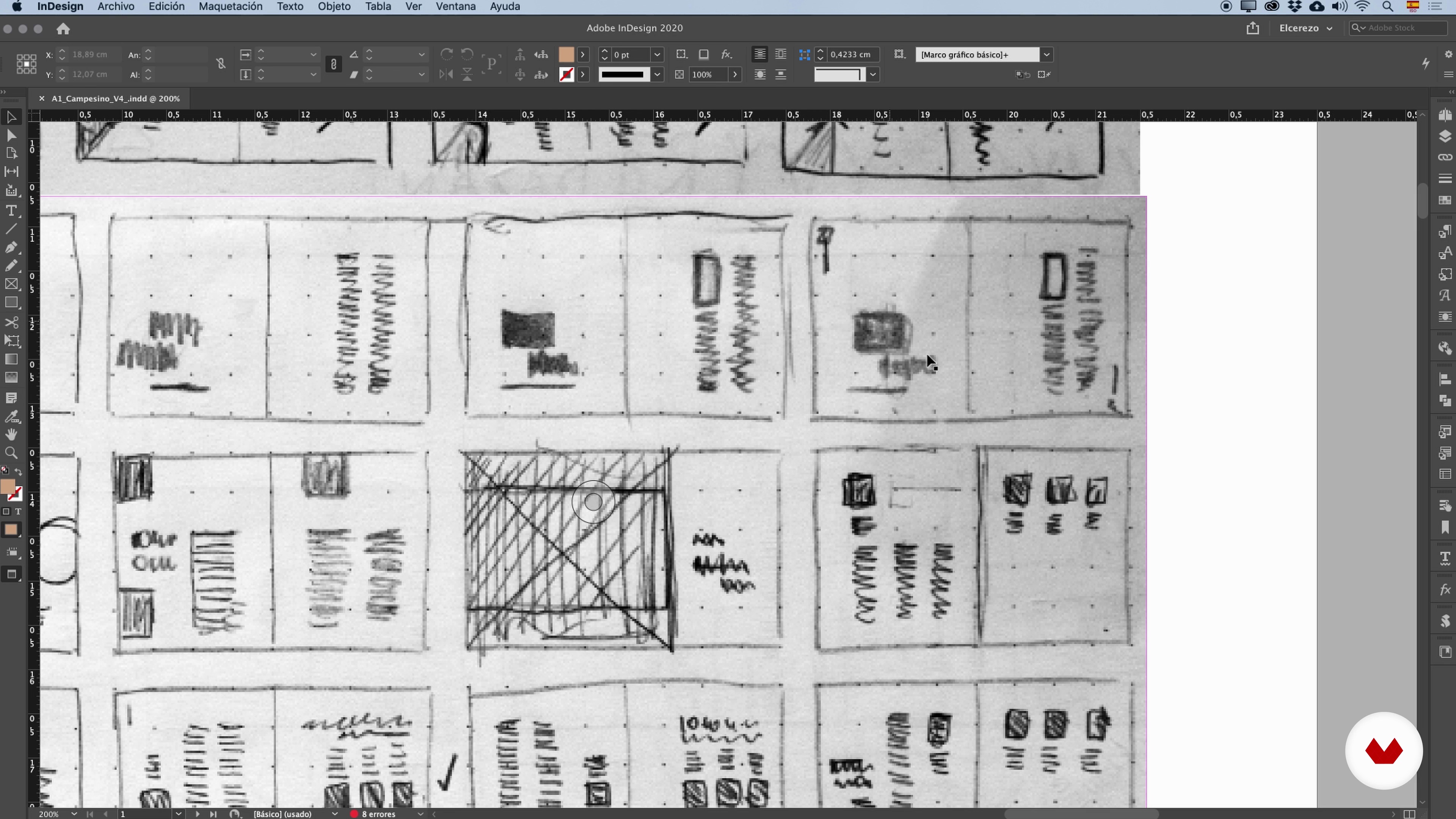This screenshot has width=1456, height=819.
Task: Go to next page arrow
Action: click(197, 814)
